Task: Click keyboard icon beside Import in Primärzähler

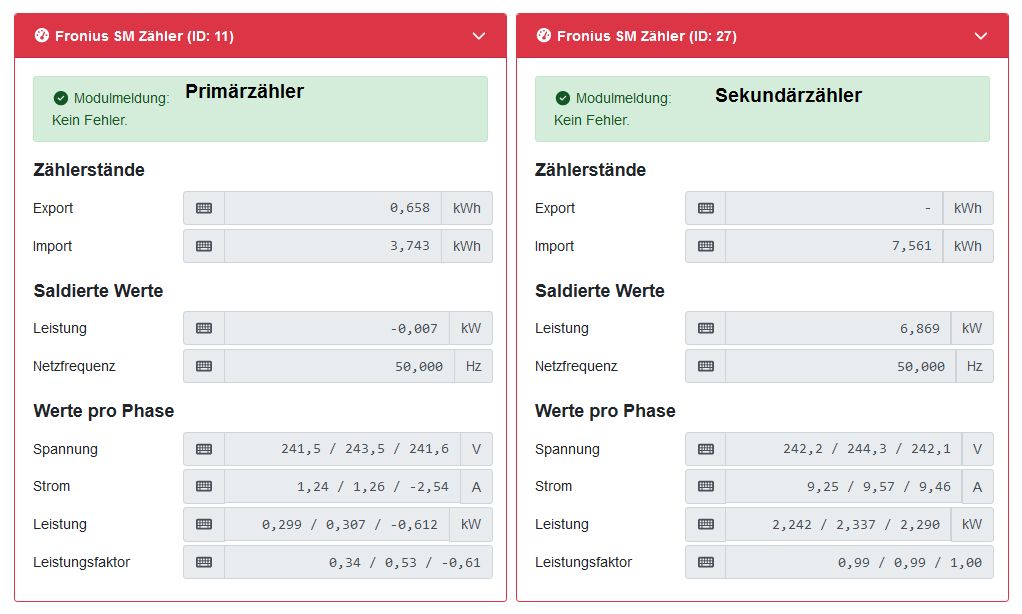Action: tap(204, 246)
